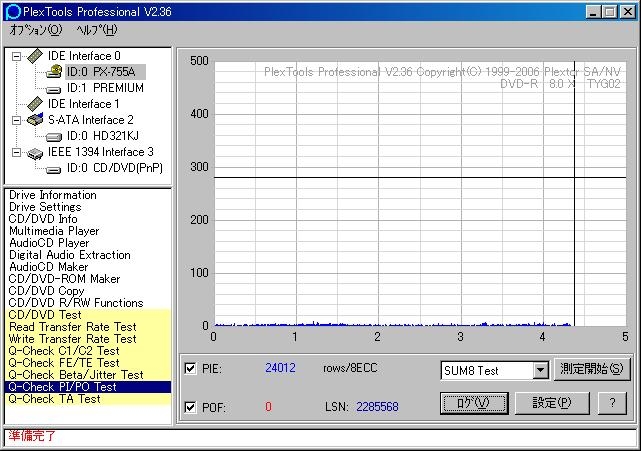Click the IEEE 1394 Interface 3 icon
This screenshot has height=451, width=641.
click(x=35, y=152)
